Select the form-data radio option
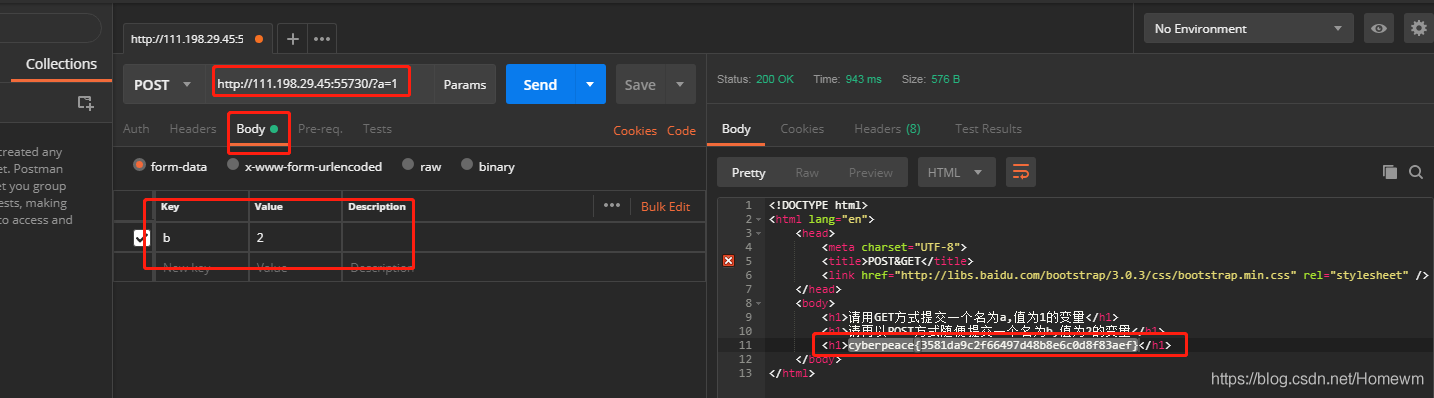 pyautogui.click(x=139, y=166)
